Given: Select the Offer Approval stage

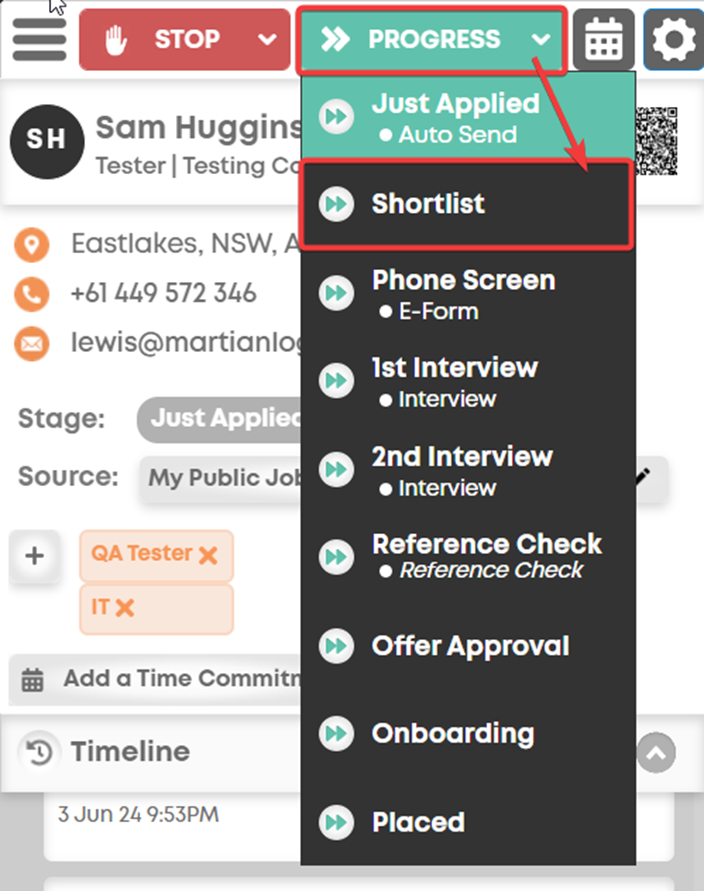Looking at the screenshot, I should point(468,646).
